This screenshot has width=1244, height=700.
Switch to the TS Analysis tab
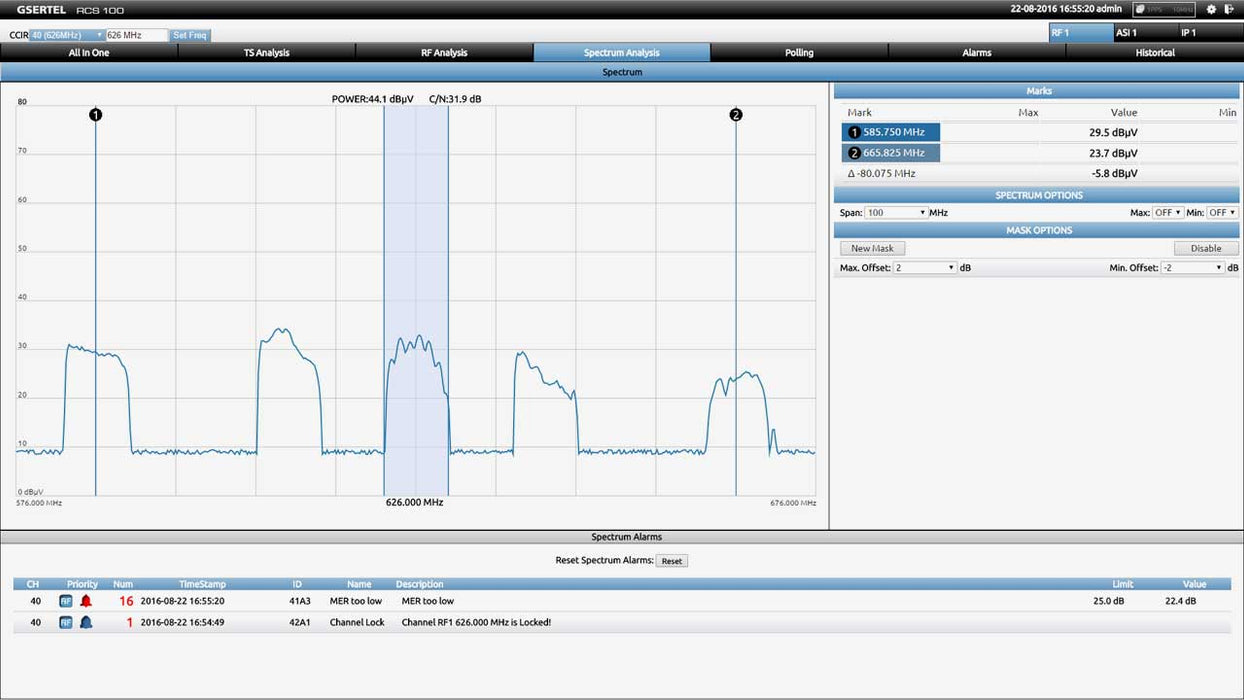(266, 52)
